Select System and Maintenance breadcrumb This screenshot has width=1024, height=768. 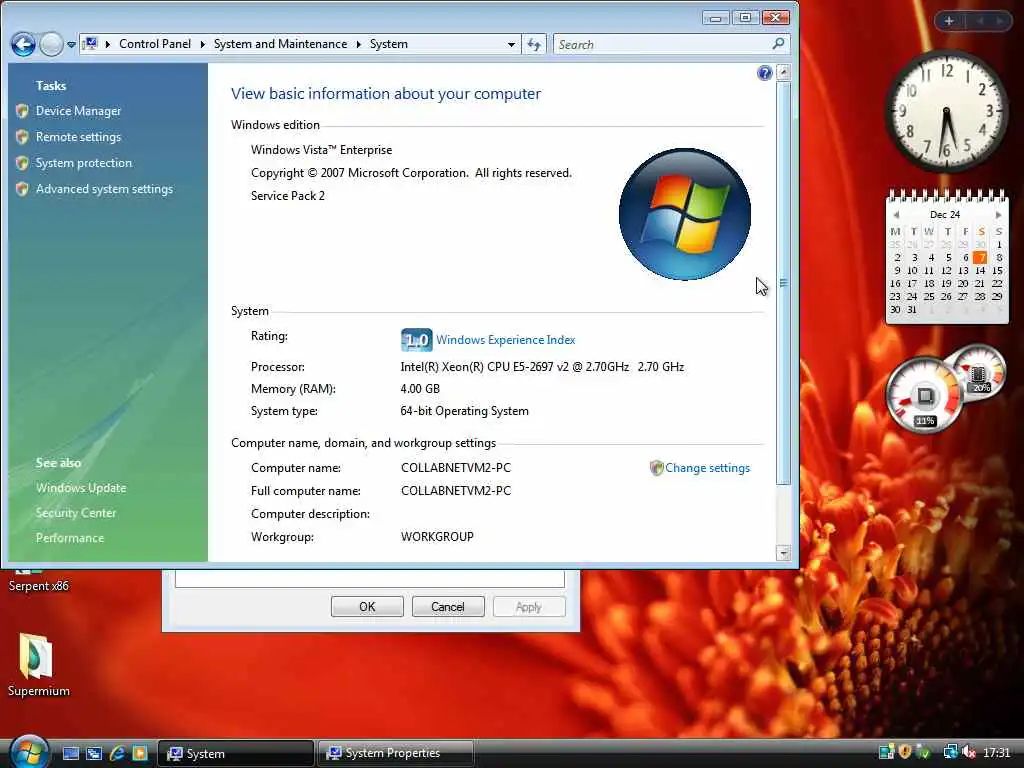coord(280,44)
